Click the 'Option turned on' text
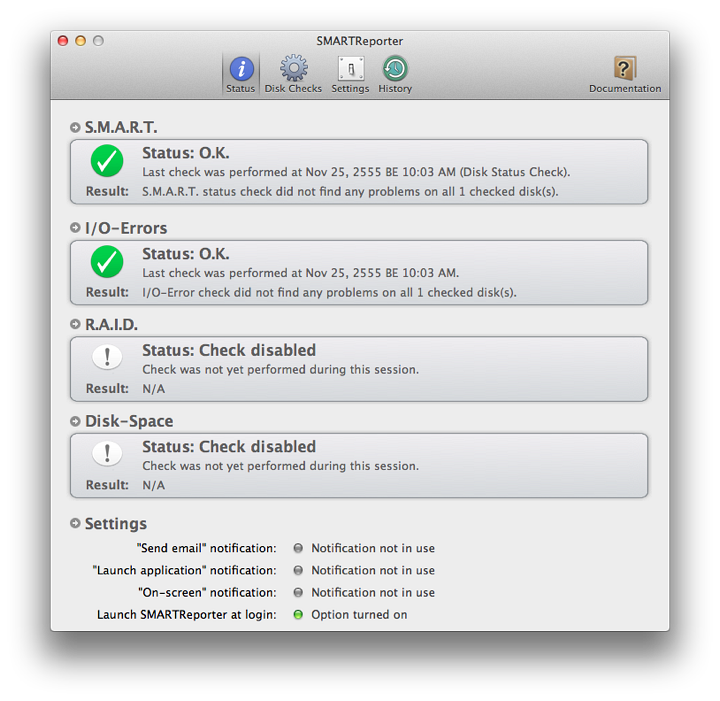This screenshot has height=701, width=720. (x=359, y=614)
